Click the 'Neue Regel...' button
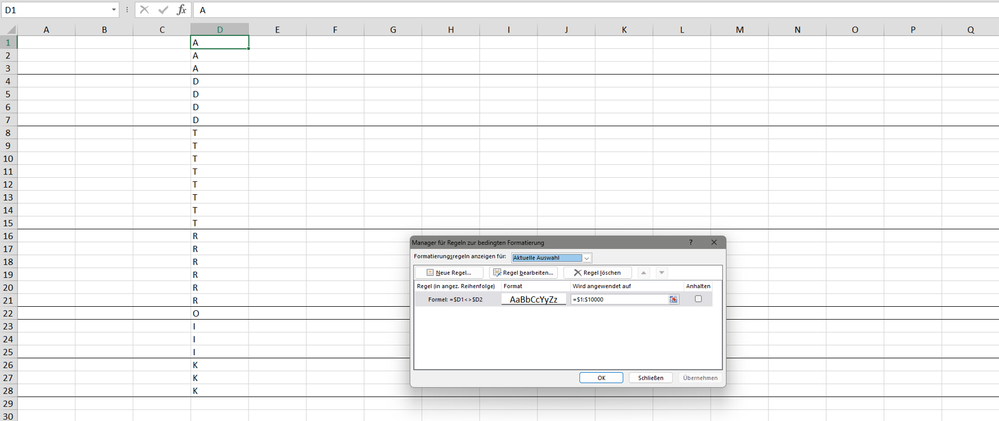This screenshot has height=421, width=999. click(450, 273)
